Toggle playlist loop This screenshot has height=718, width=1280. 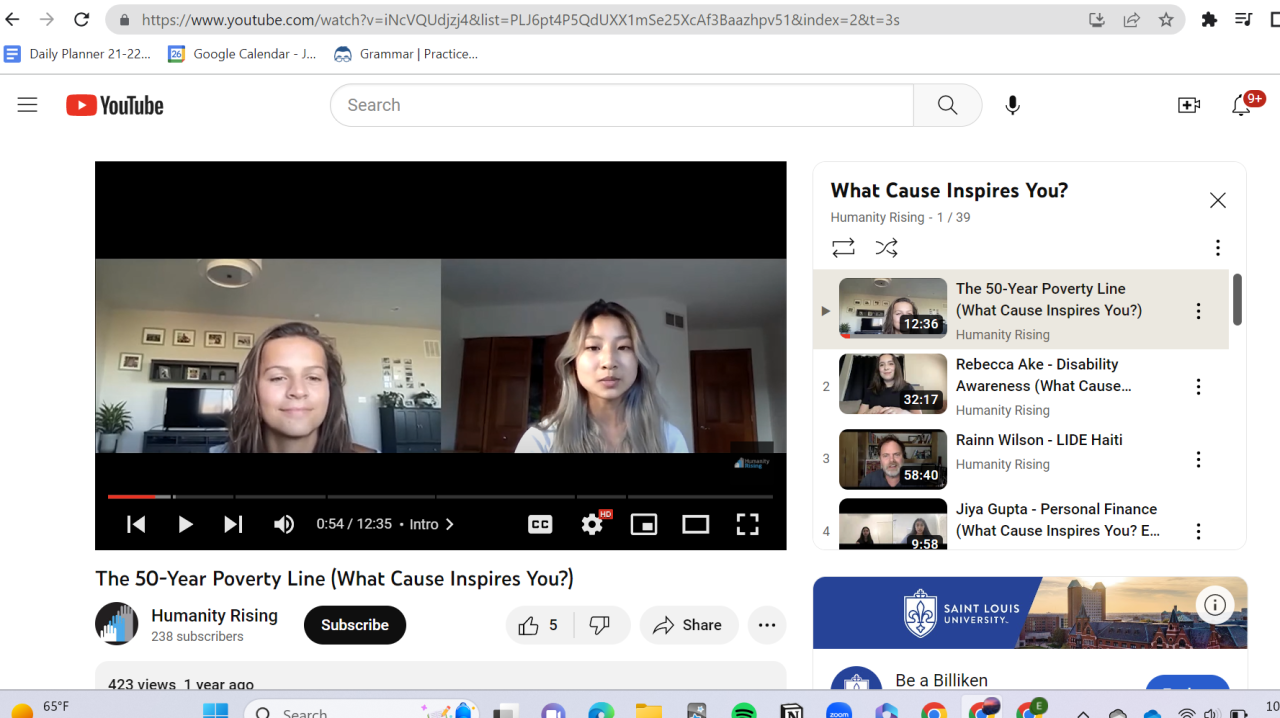click(x=843, y=247)
